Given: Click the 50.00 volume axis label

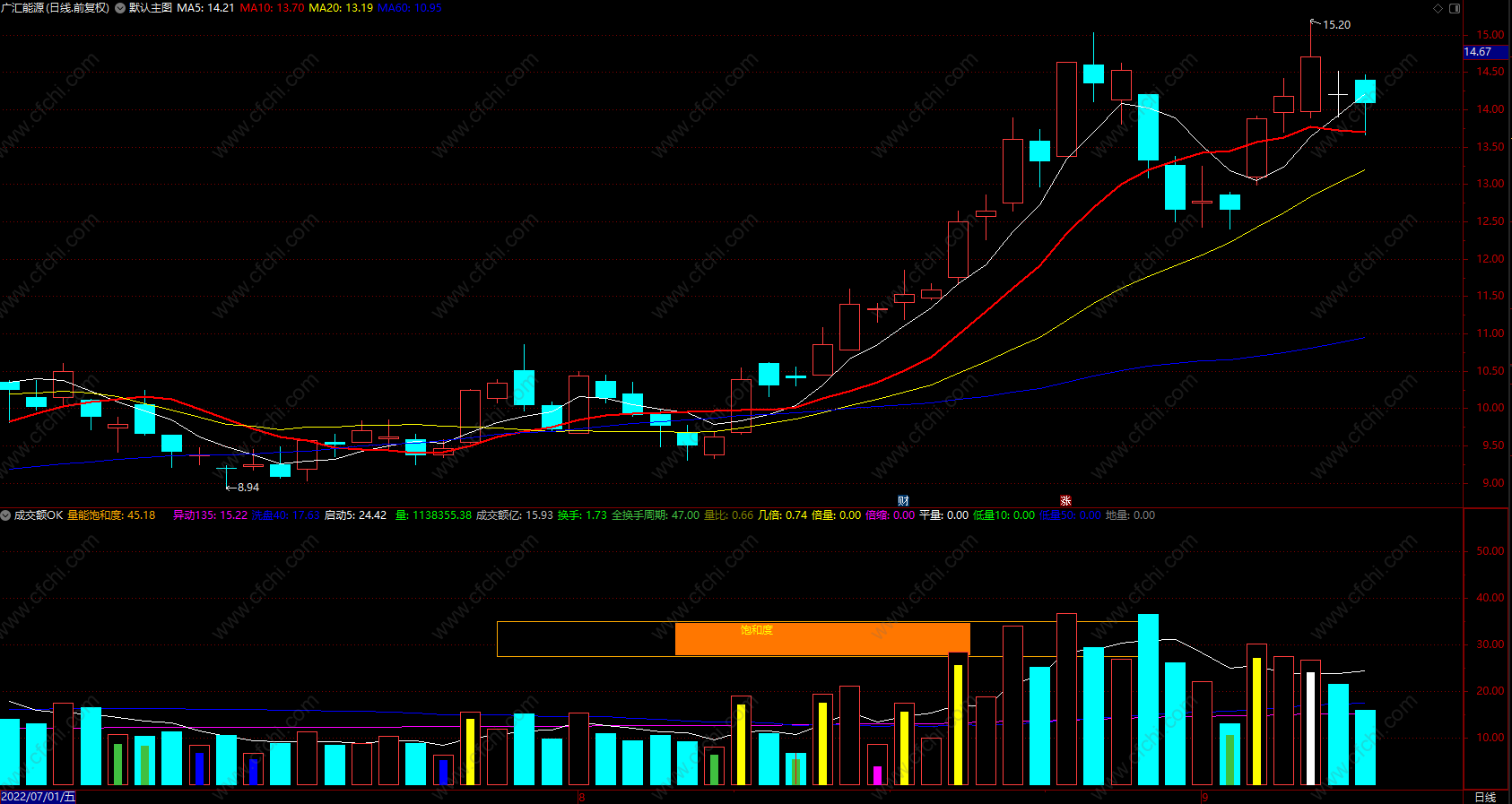Looking at the screenshot, I should coord(1490,551).
